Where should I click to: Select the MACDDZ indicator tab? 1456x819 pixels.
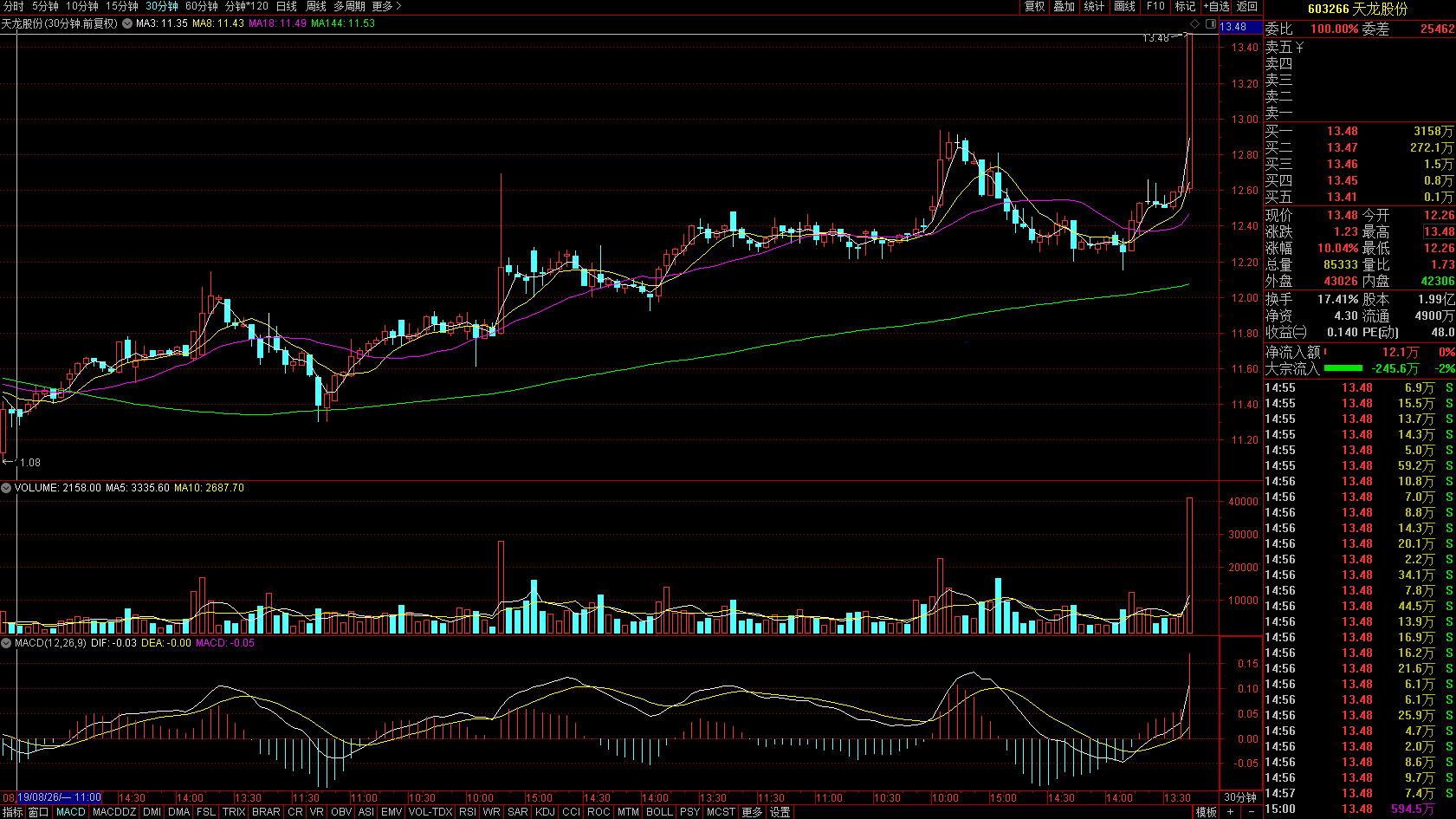tap(114, 812)
